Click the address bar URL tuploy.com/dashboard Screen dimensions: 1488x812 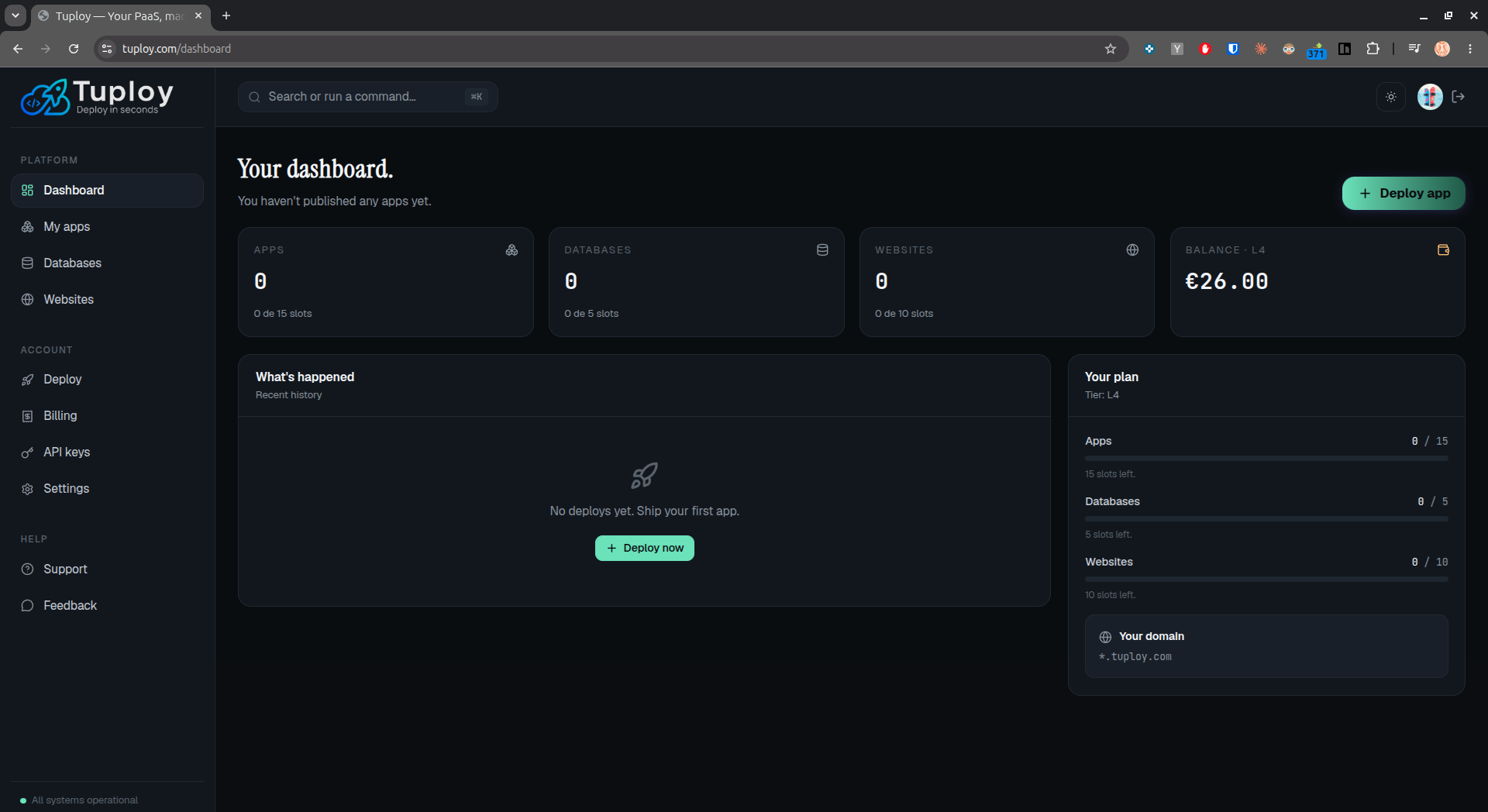(x=177, y=49)
